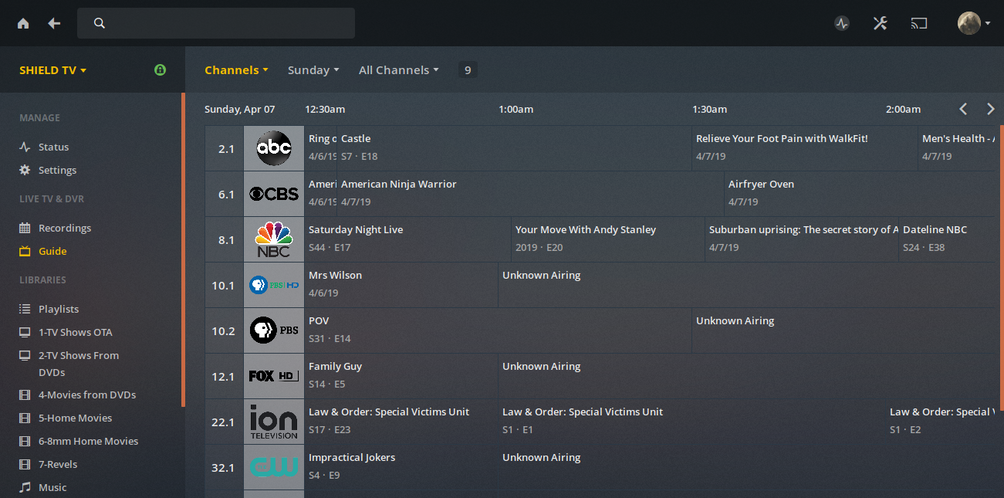Click the 6-8mm Home Movies film icon
Image resolution: width=1004 pixels, height=498 pixels.
click(25, 441)
